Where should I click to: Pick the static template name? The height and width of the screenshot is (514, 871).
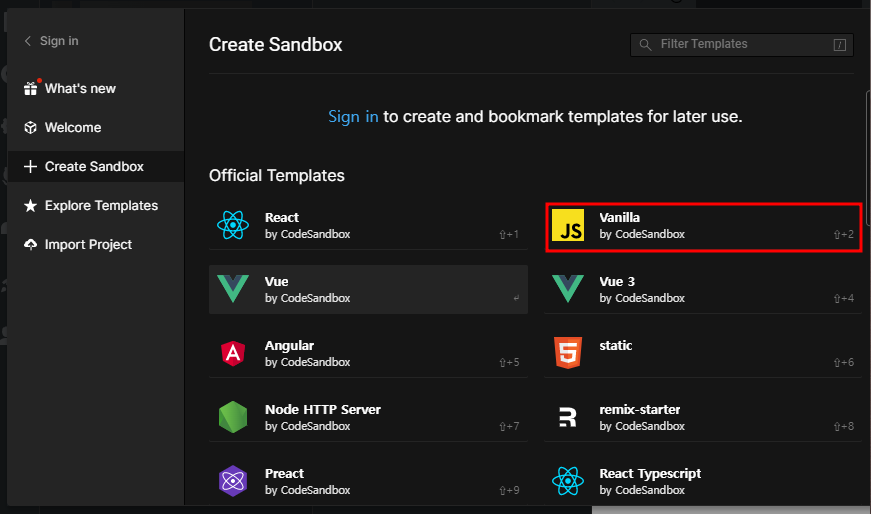click(x=615, y=346)
